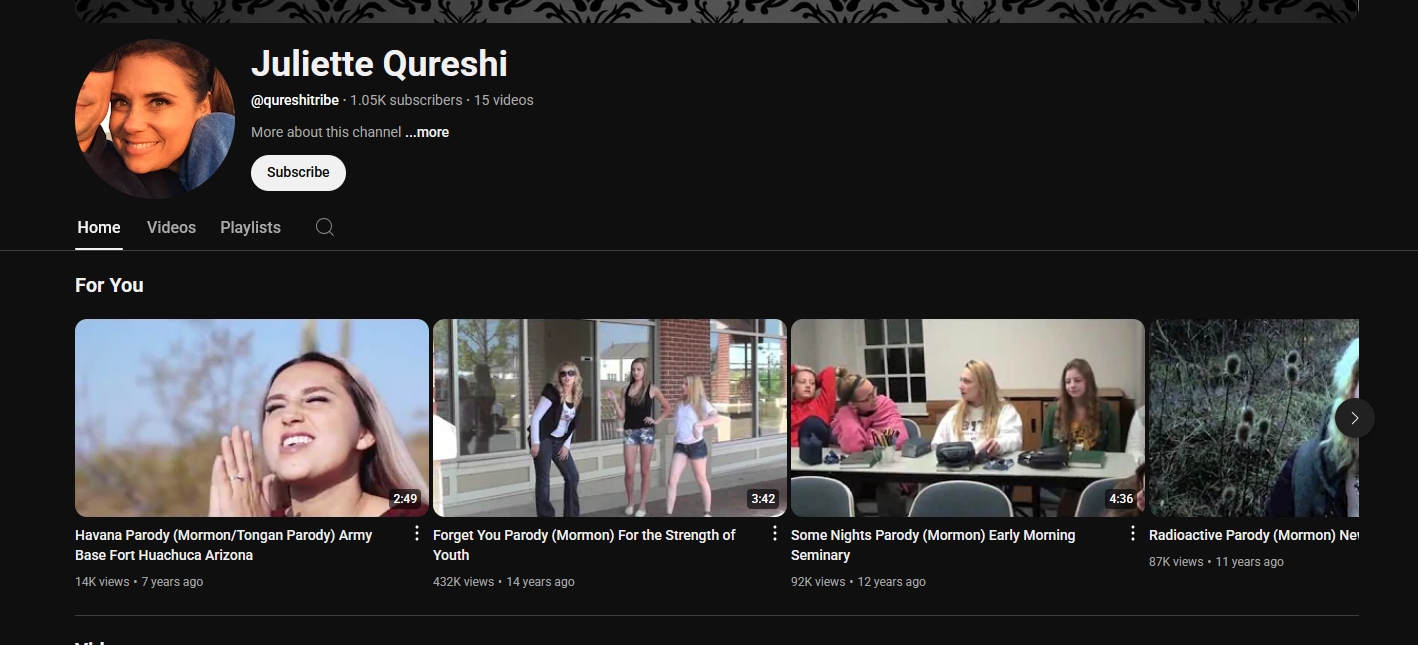Open Juliette Qureshi channel profile picture
The image size is (1418, 645).
[x=155, y=119]
